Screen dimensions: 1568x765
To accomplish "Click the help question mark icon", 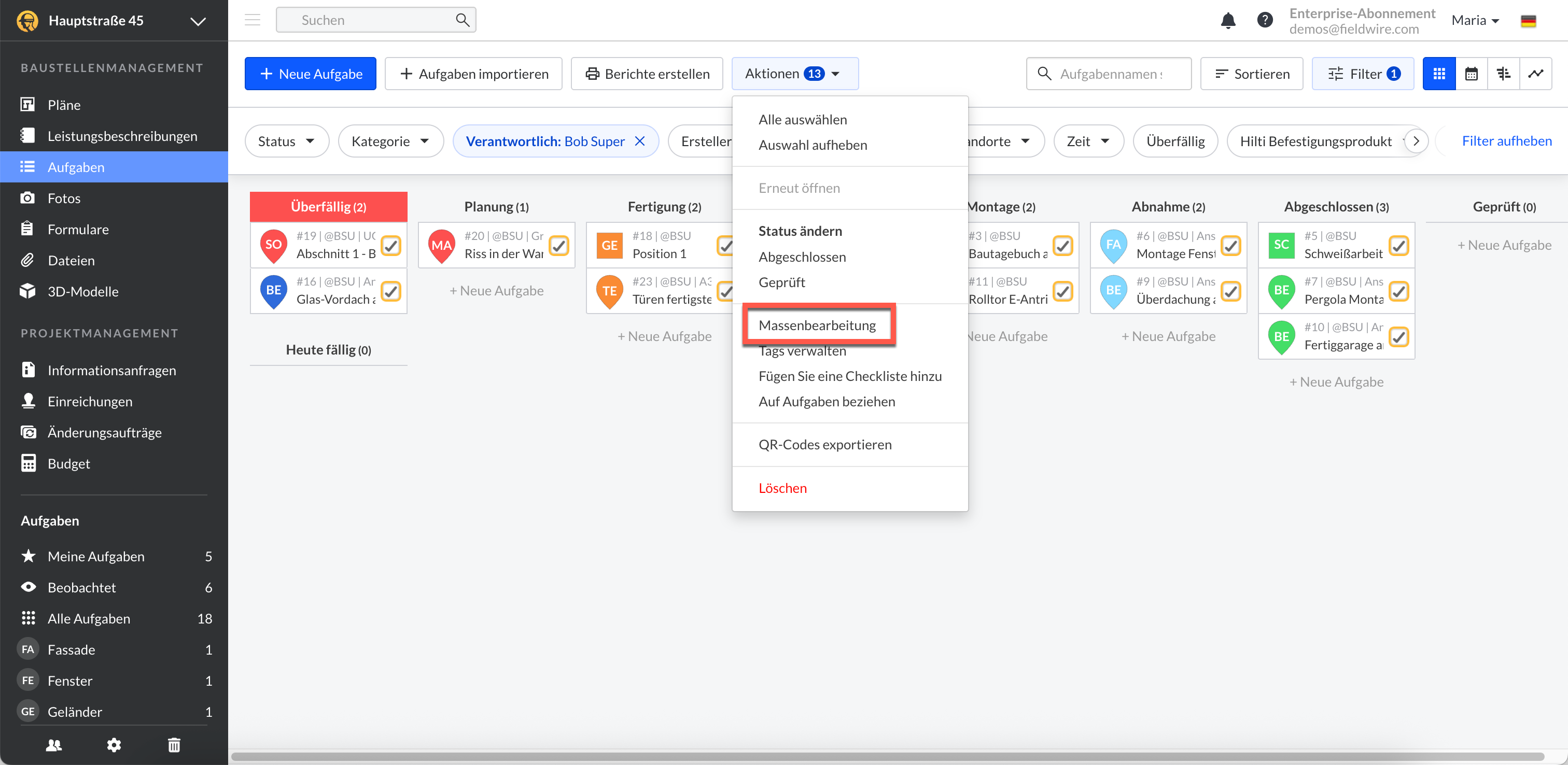I will click(1264, 21).
